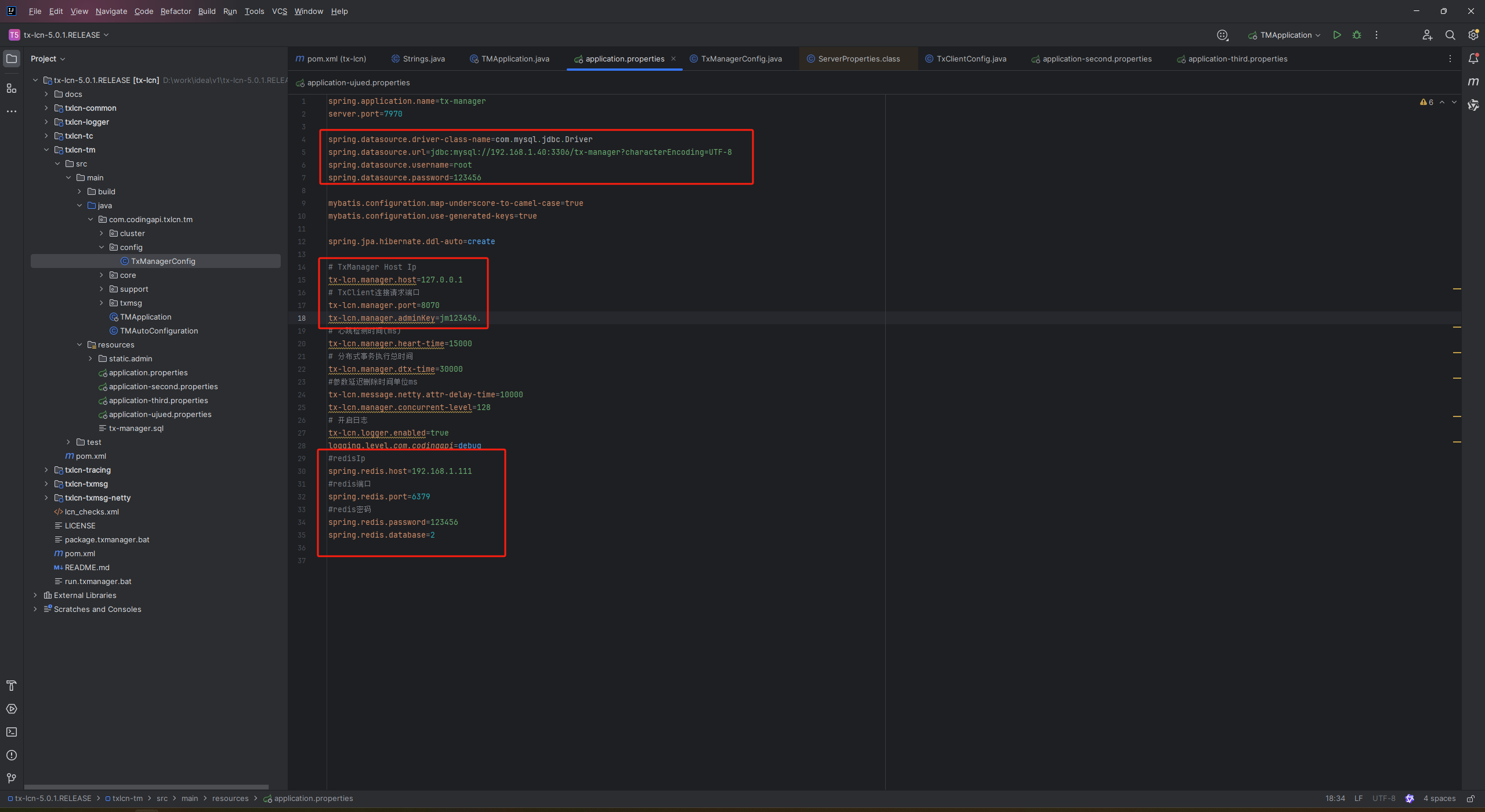This screenshot has width=1485, height=812.
Task: Click the resources breadcrumb in navigation bar
Action: (230, 799)
